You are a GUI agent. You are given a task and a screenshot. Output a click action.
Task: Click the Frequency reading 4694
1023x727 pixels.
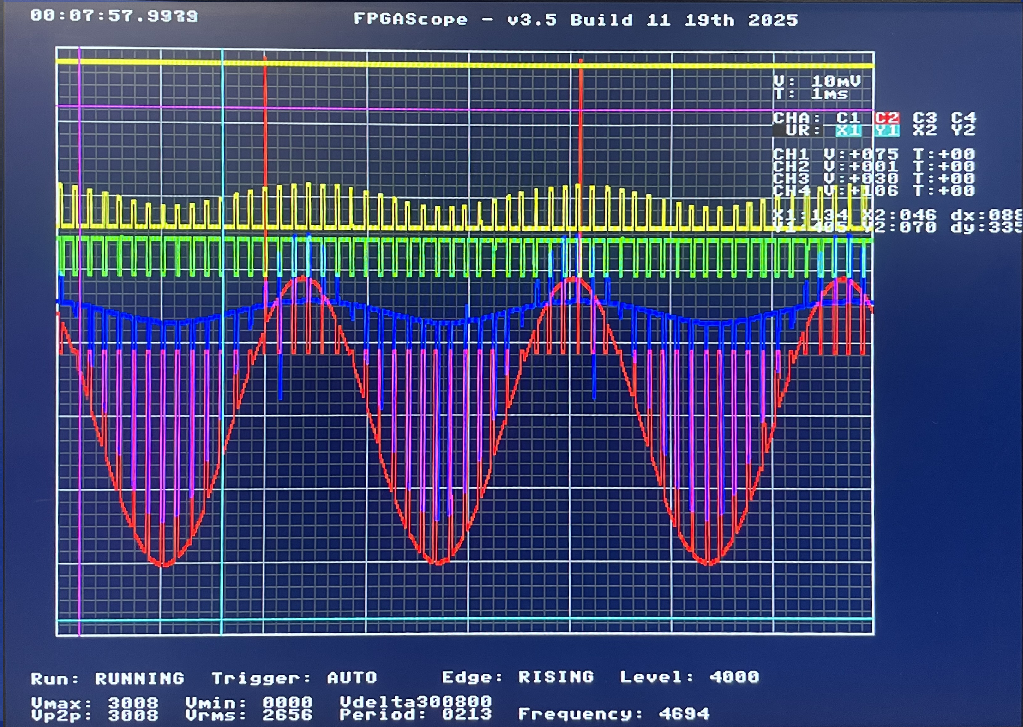684,714
